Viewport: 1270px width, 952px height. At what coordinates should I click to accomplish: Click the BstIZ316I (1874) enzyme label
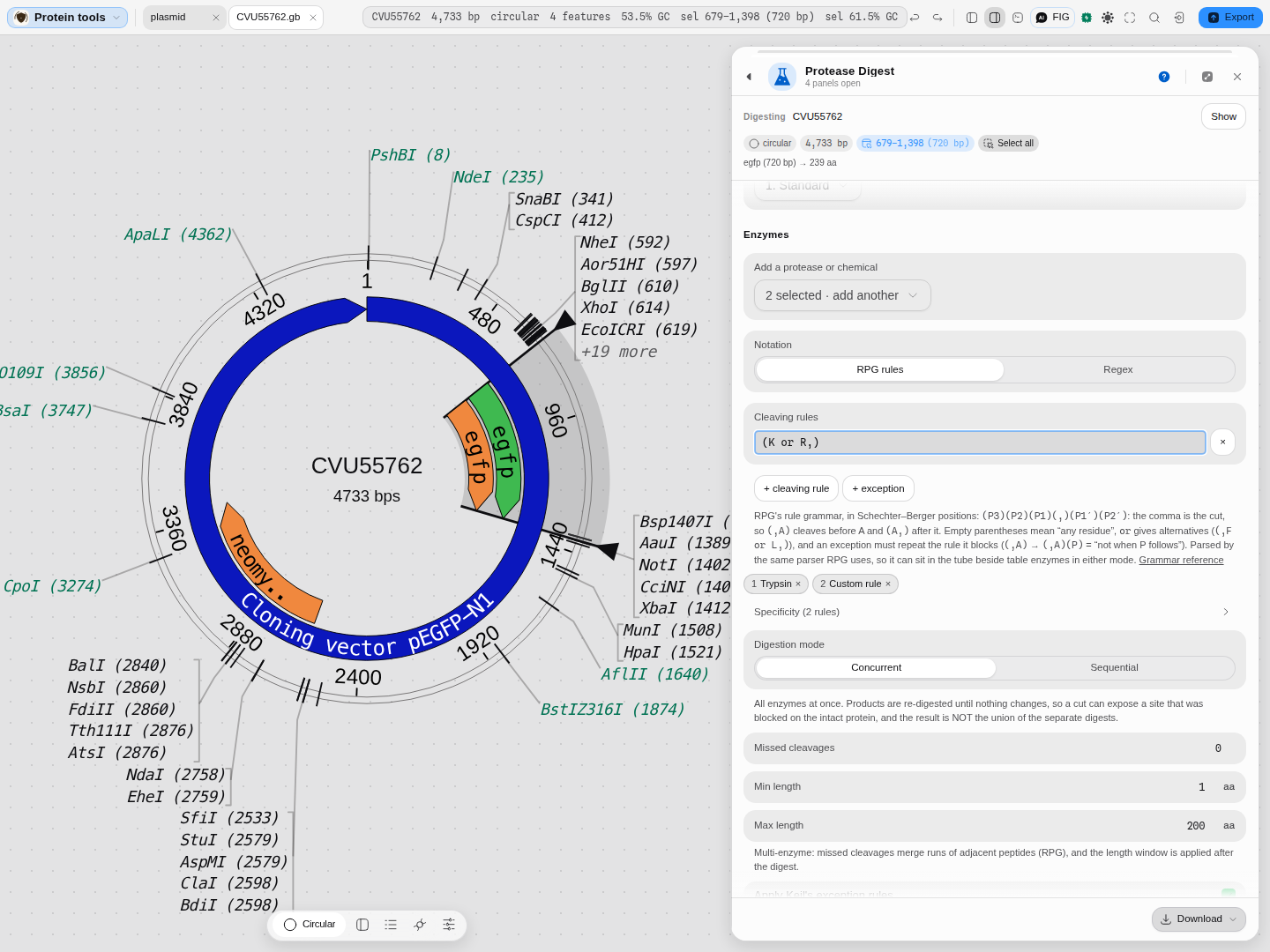click(x=612, y=710)
